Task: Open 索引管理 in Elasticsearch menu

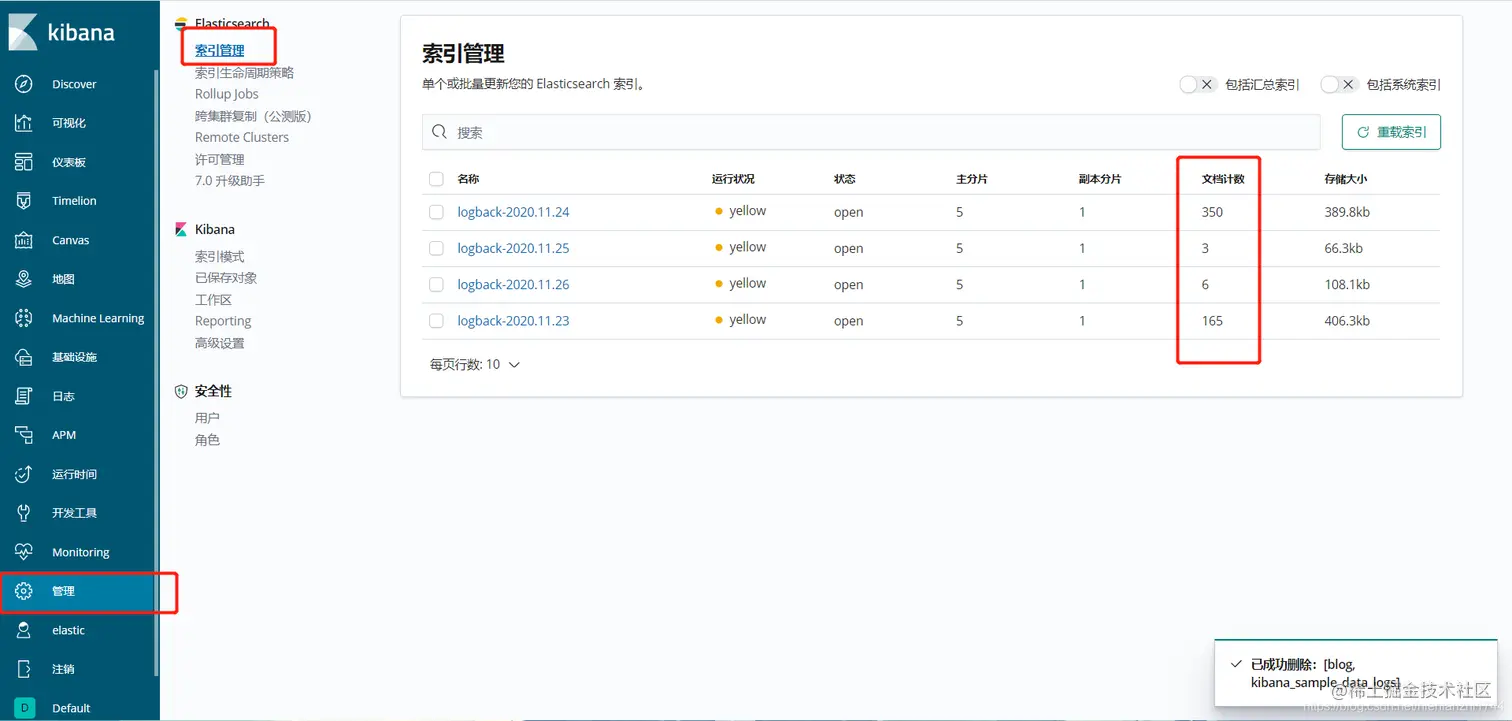Action: coord(220,50)
